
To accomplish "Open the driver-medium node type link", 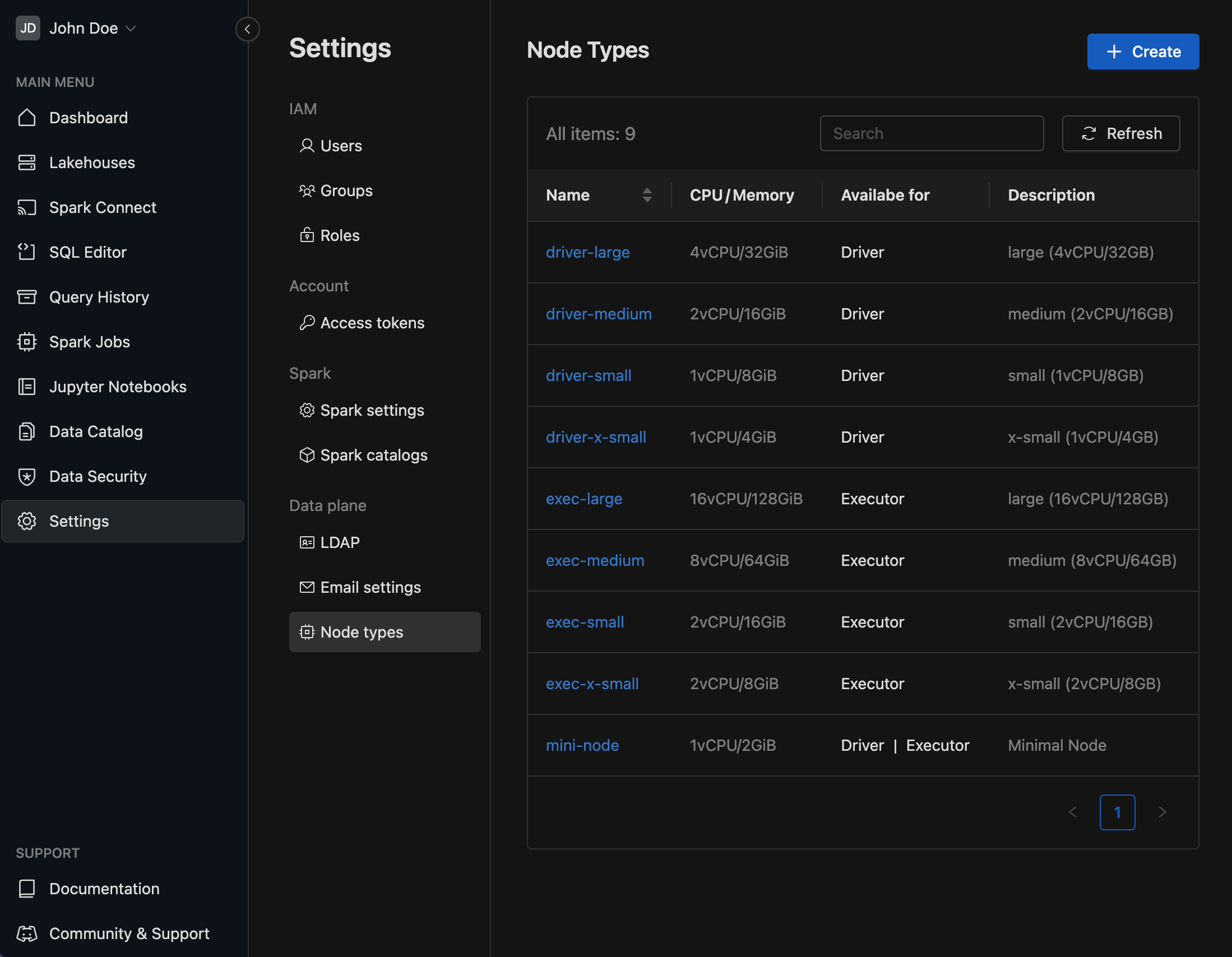I will [x=599, y=314].
